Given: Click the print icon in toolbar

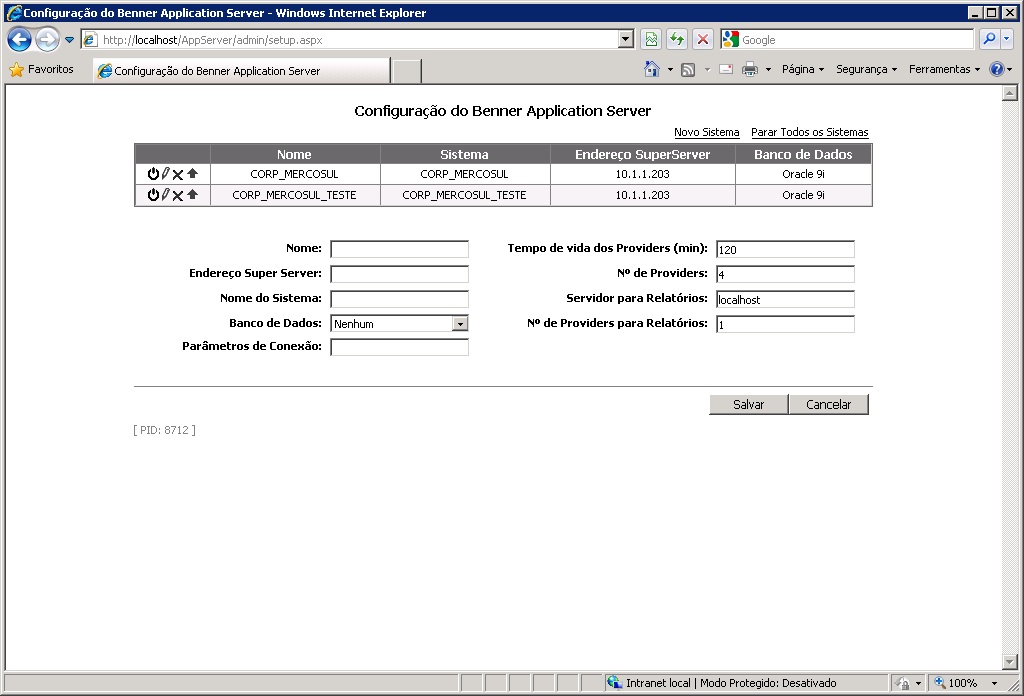Looking at the screenshot, I should point(749,69).
